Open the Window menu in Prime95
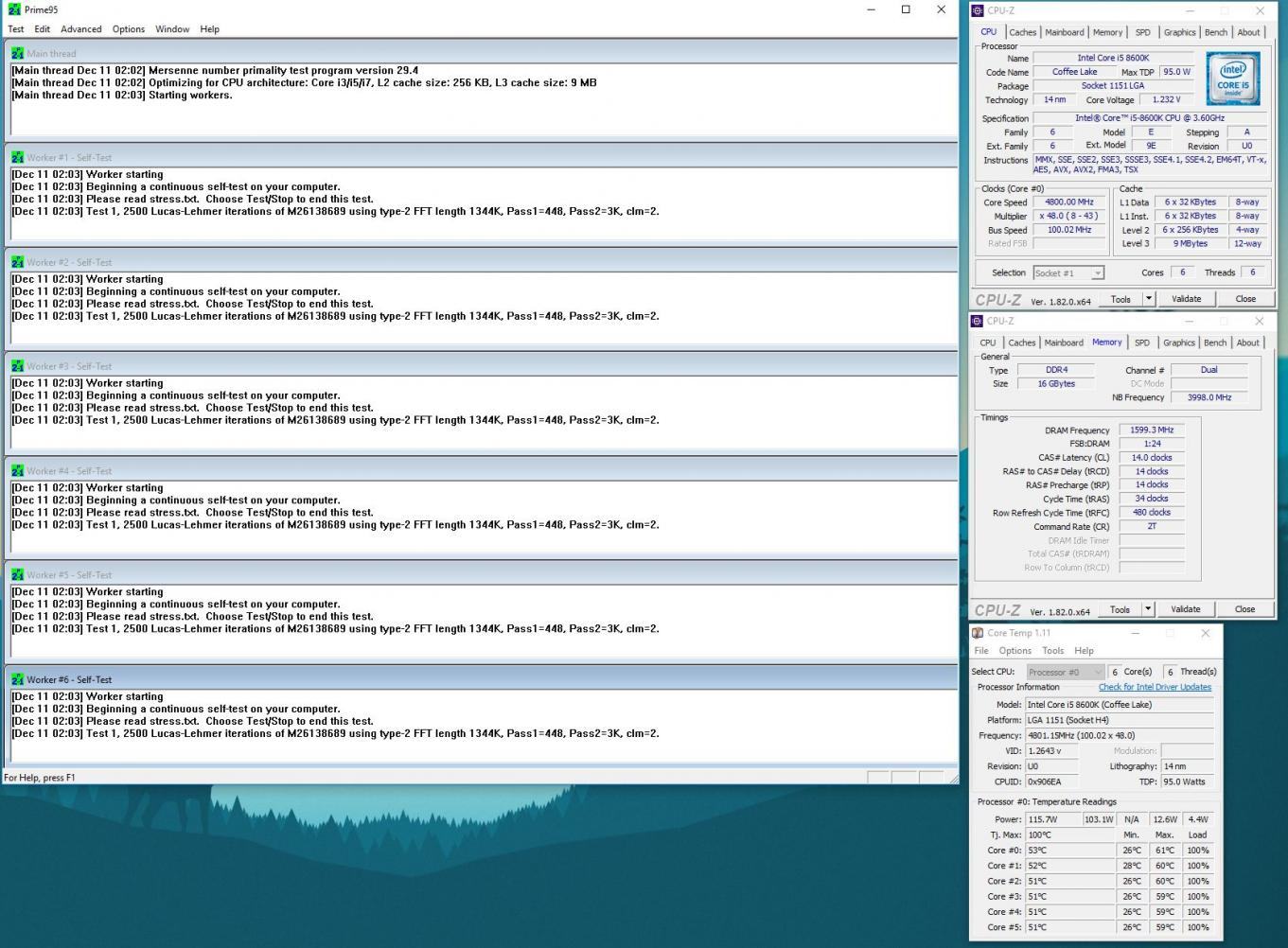Image resolution: width=1288 pixels, height=948 pixels. point(172,29)
